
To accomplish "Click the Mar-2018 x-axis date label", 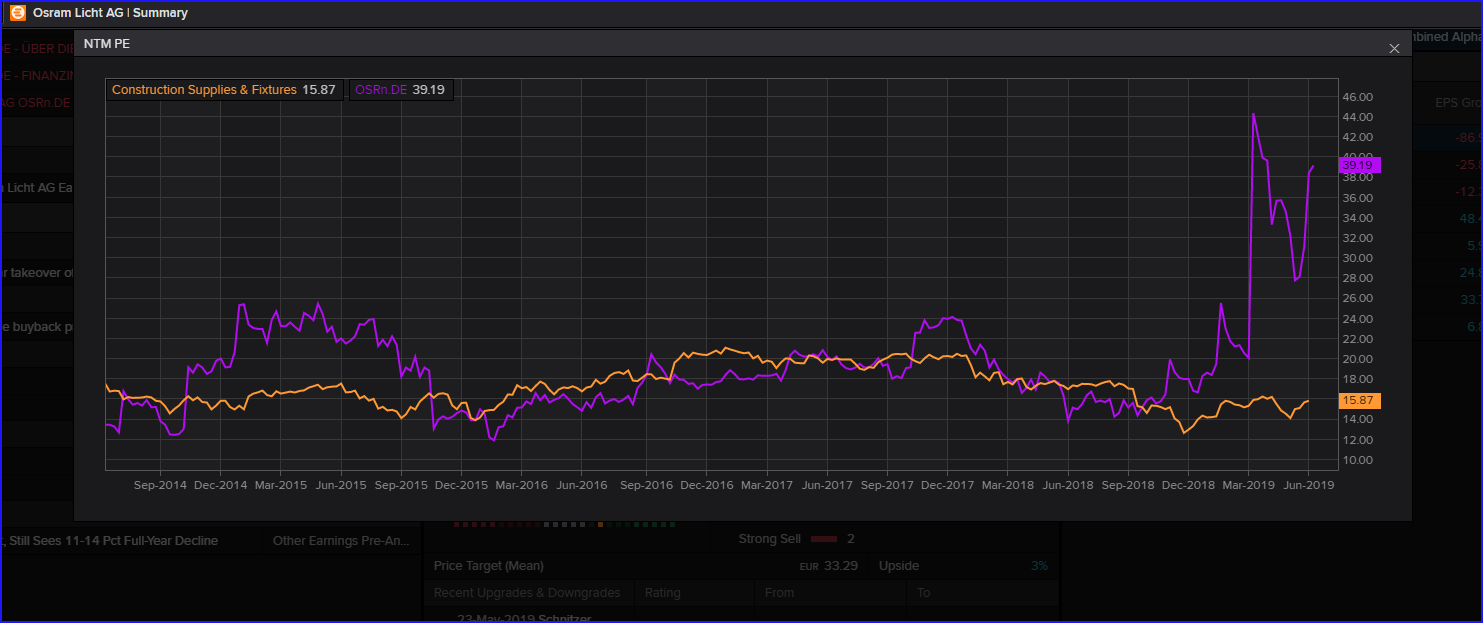I will coord(1007,485).
